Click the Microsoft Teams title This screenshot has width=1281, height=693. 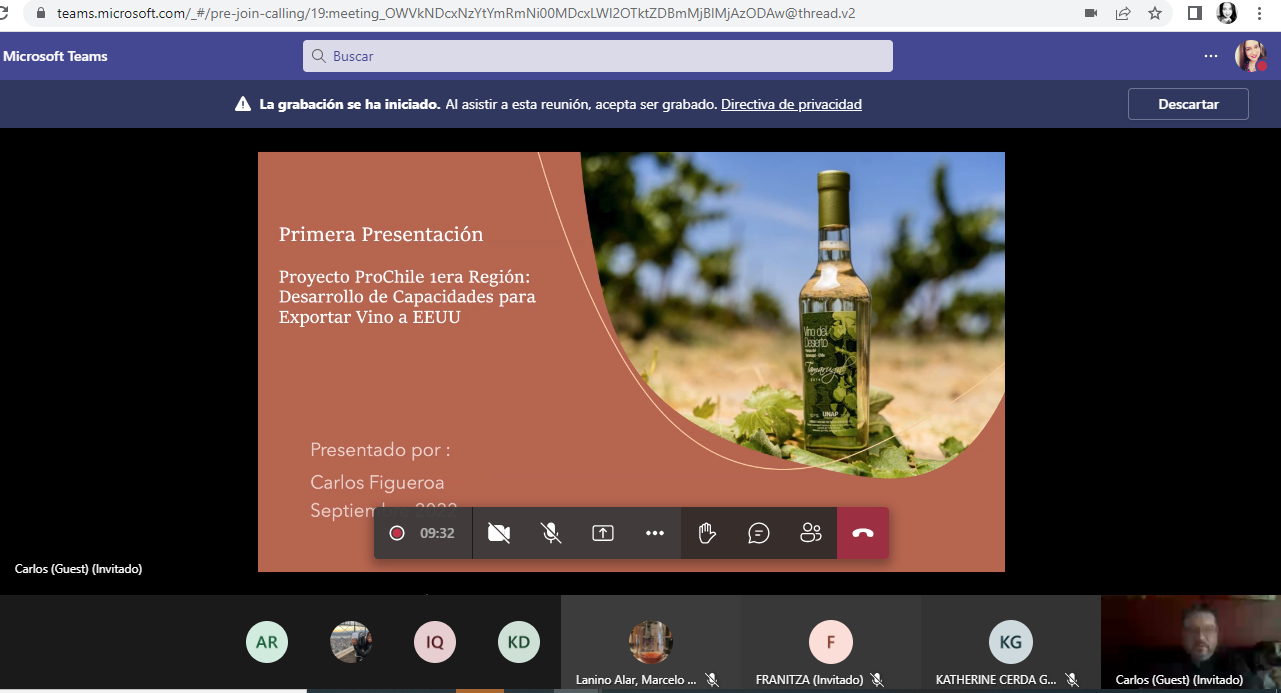click(x=55, y=56)
